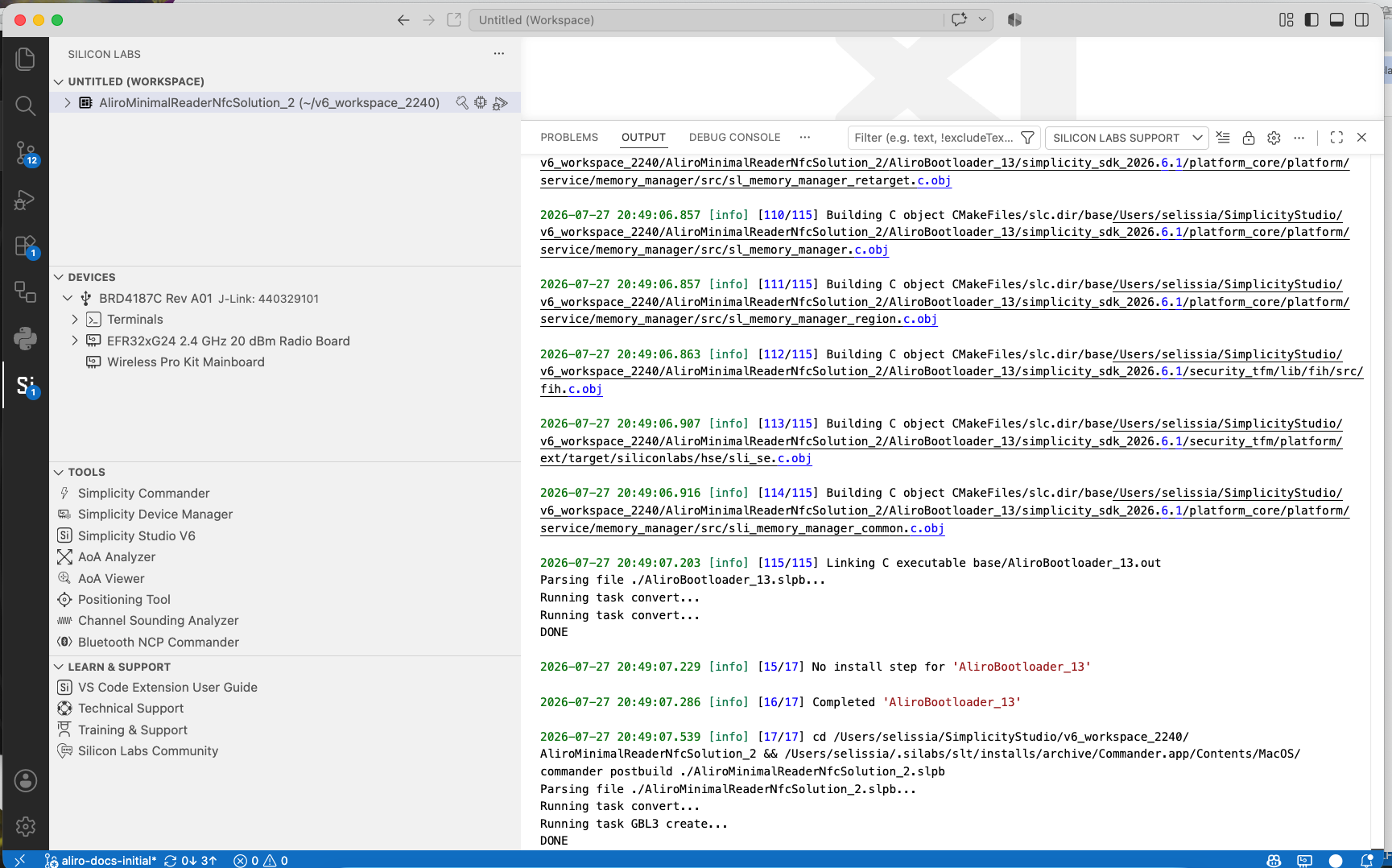Viewport: 1392px width, 868px height.
Task: Open VS Code Extension User Guide
Action: (x=167, y=688)
